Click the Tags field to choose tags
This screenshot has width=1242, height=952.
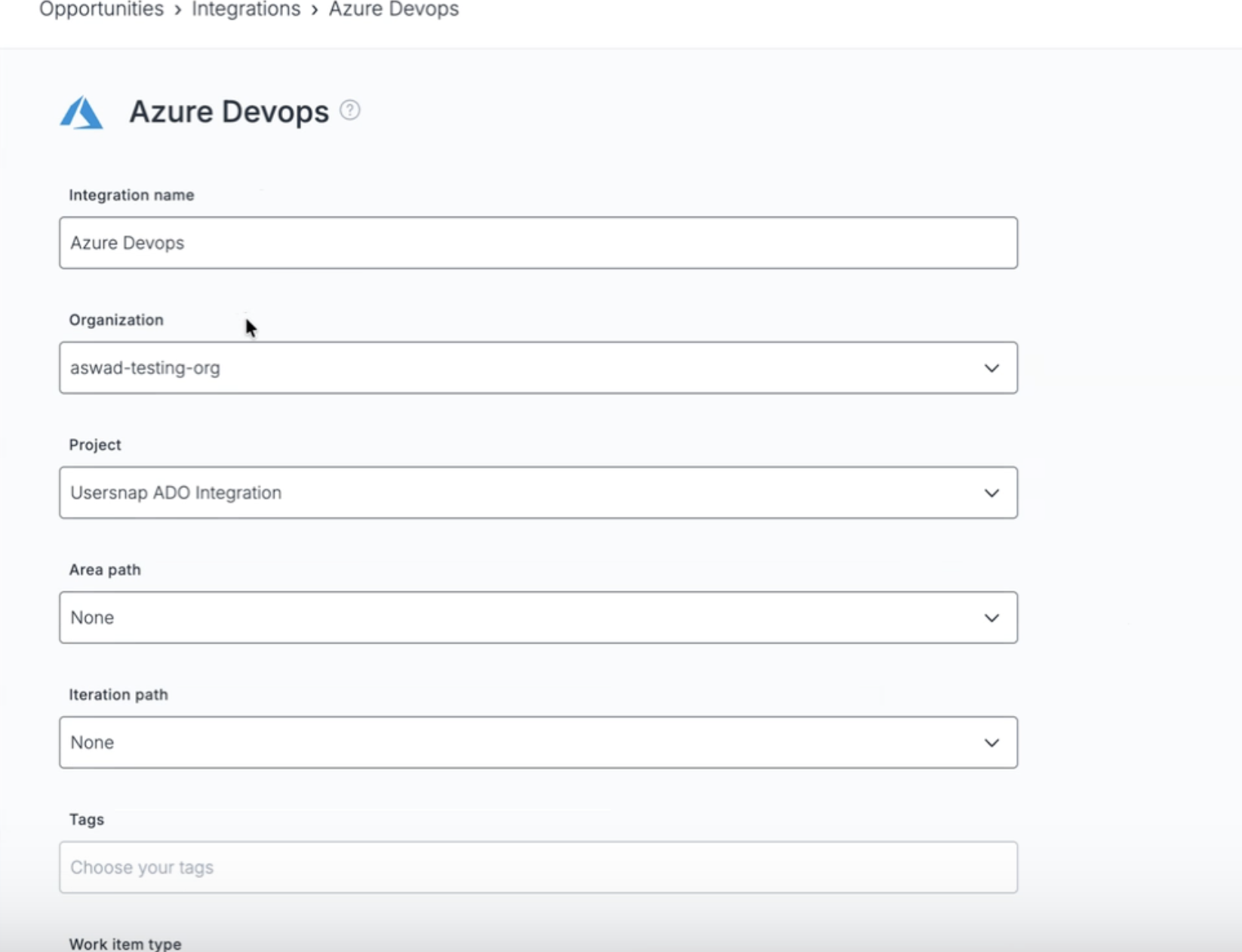tap(538, 868)
